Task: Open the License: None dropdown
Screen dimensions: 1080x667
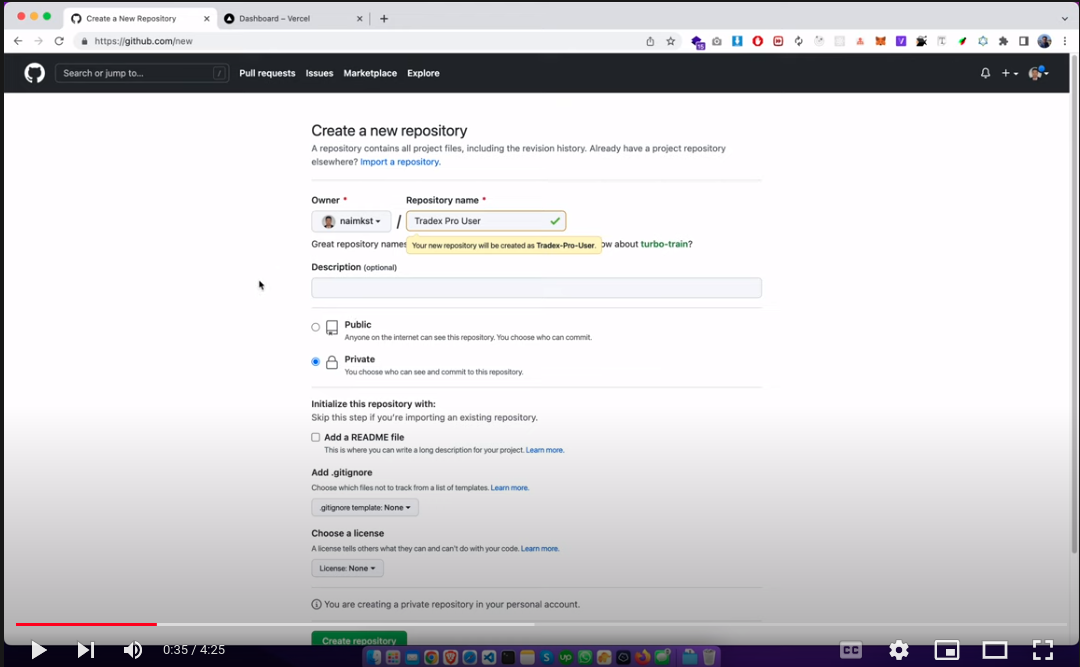Action: [347, 568]
